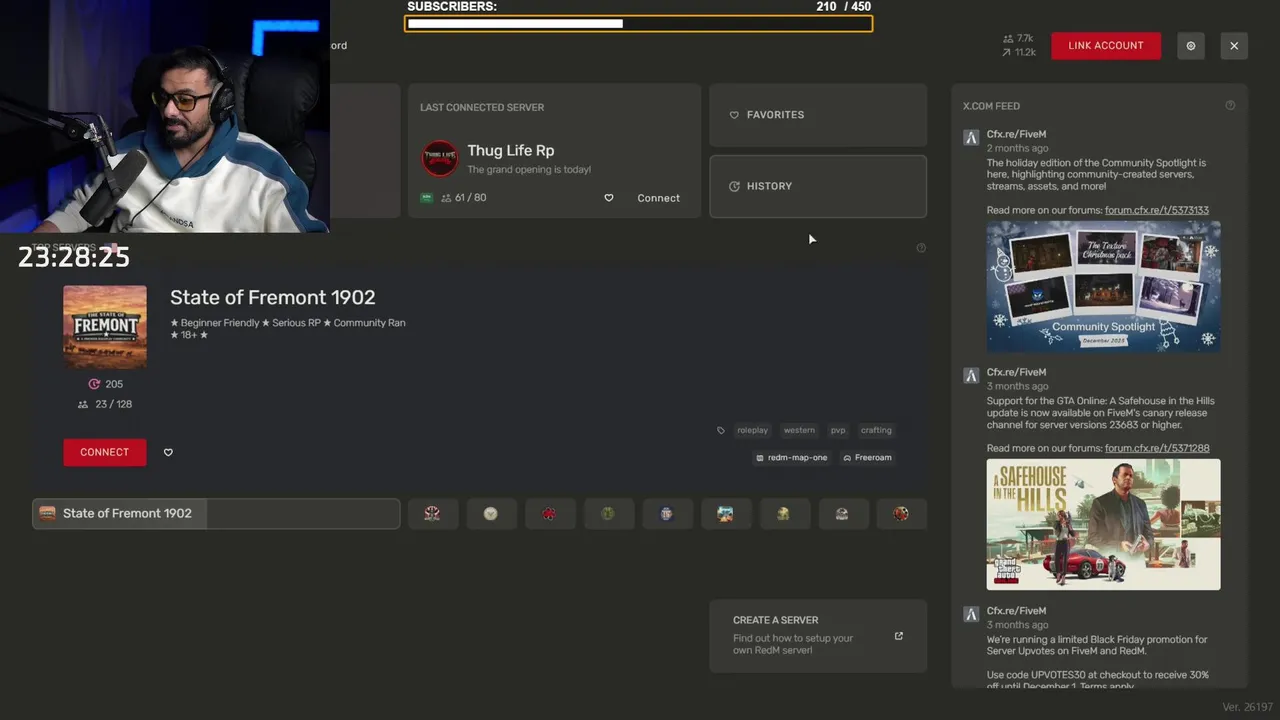Connect to State of Fremont 1902 server
Screen dimensions: 1280x720
click(105, 452)
